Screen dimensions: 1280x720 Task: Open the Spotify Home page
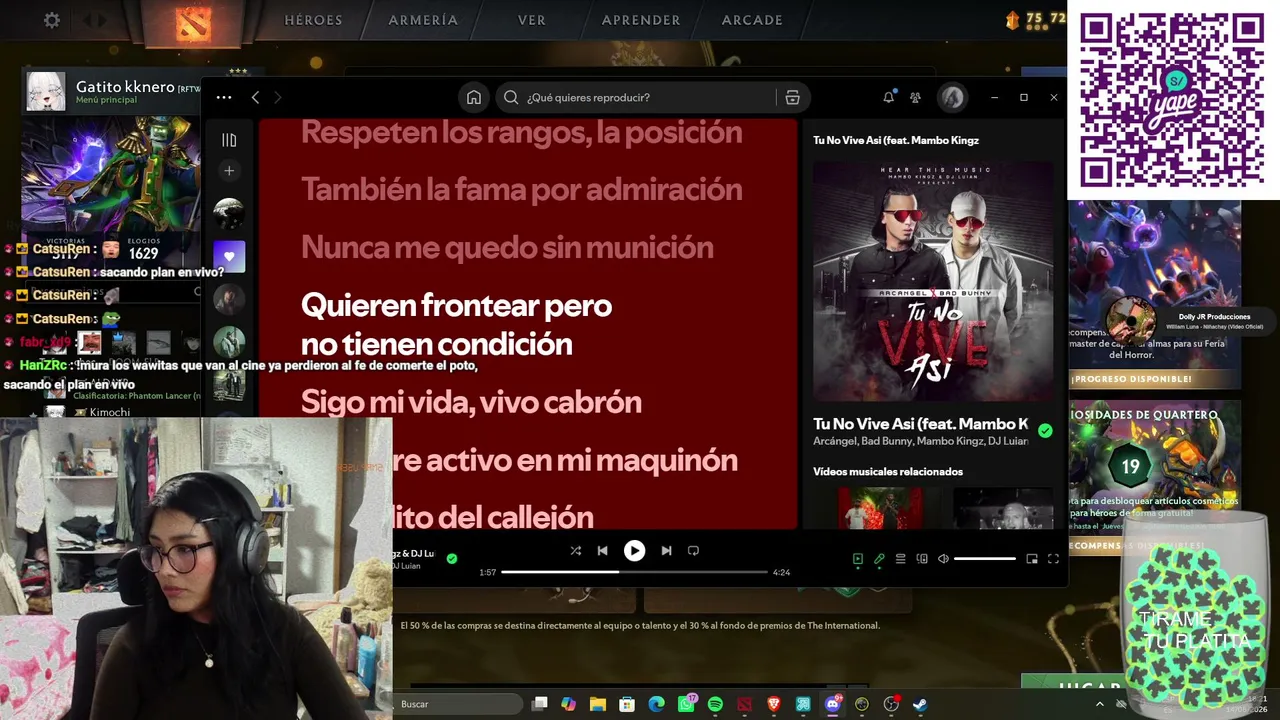[474, 97]
